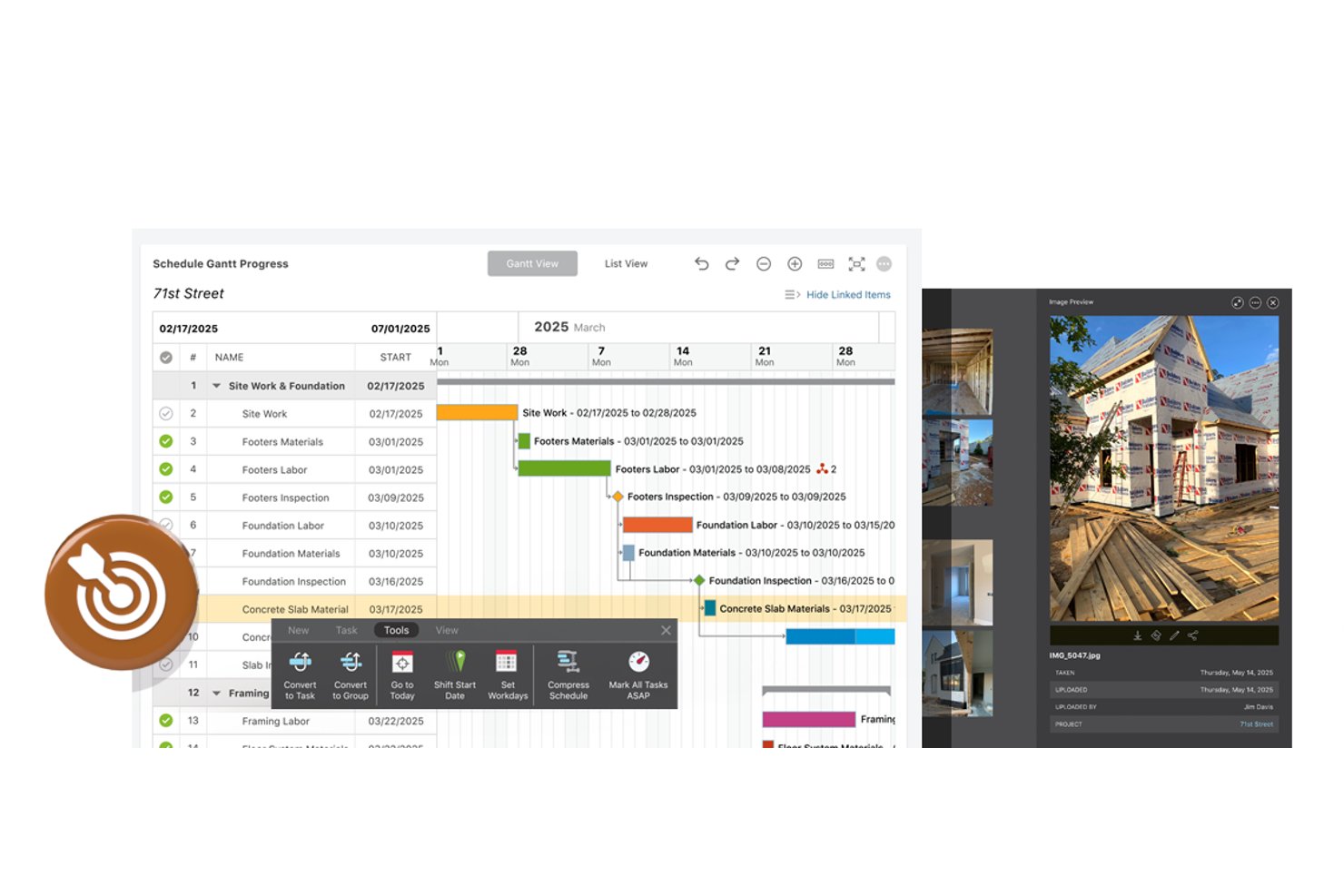1344x896 pixels.
Task: Toggle the header select-all check circle
Action: click(x=166, y=358)
